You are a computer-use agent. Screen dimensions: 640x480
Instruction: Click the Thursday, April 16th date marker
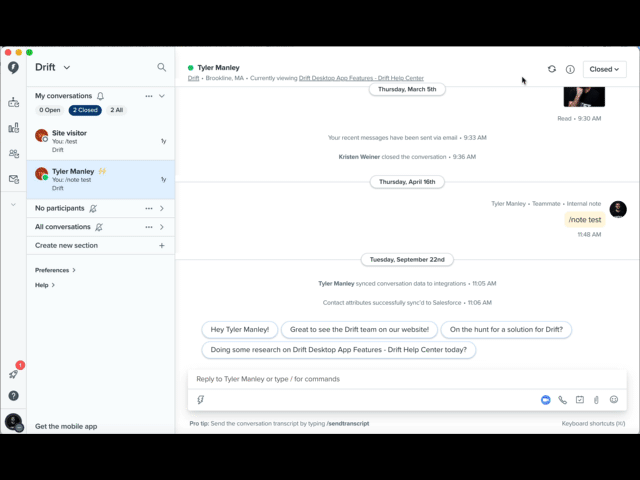click(407, 182)
